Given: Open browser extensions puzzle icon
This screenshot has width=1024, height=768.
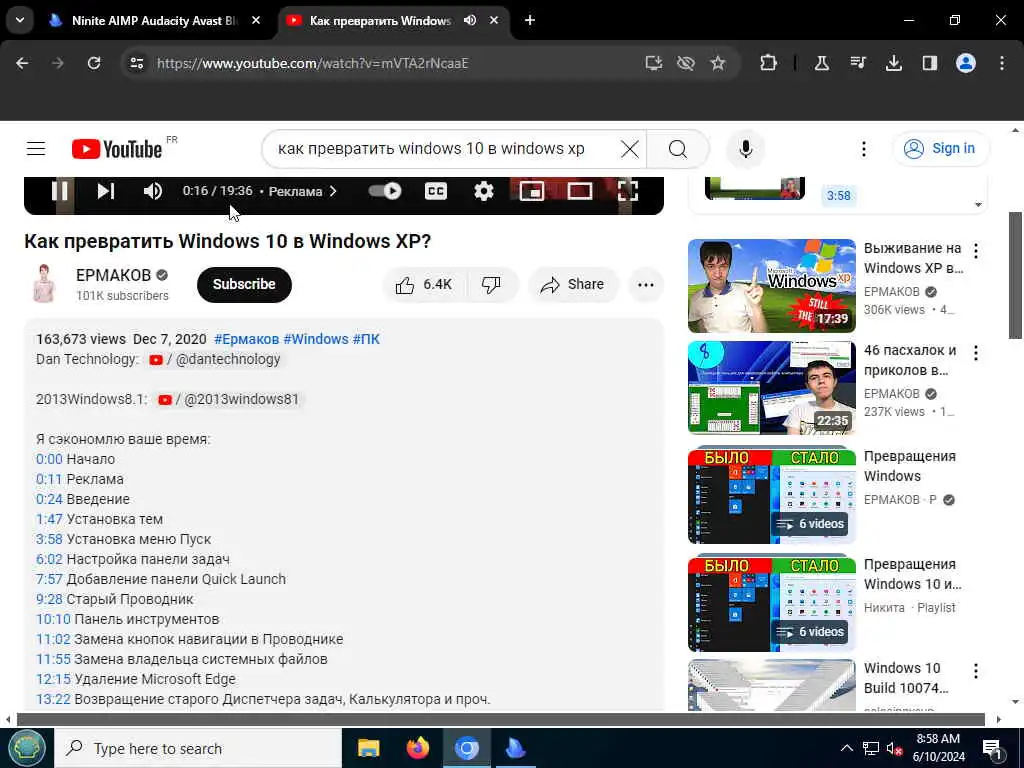Looking at the screenshot, I should pos(768,63).
